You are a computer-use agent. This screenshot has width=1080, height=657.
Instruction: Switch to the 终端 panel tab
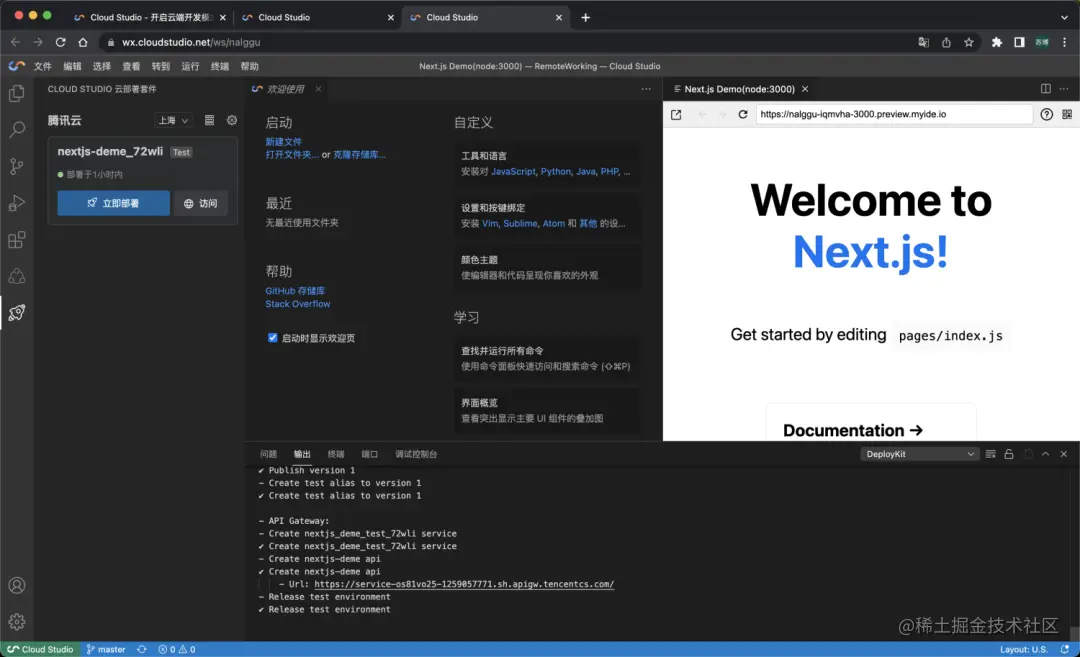coord(336,454)
